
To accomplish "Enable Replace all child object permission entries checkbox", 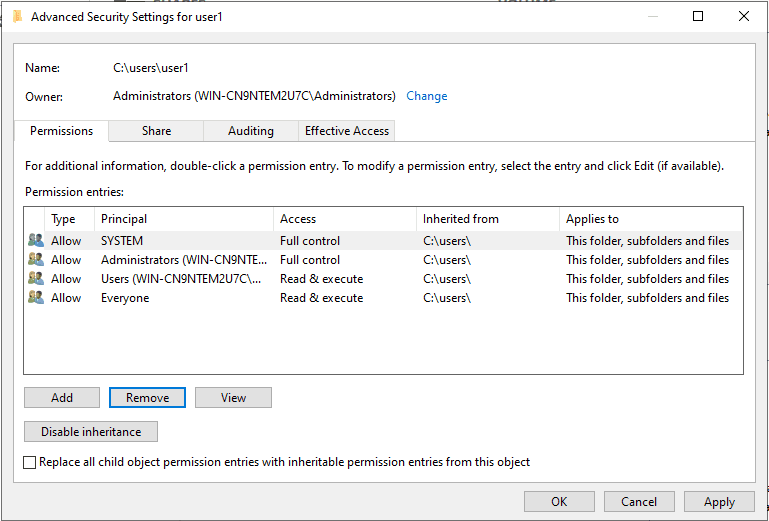I will click(30, 462).
